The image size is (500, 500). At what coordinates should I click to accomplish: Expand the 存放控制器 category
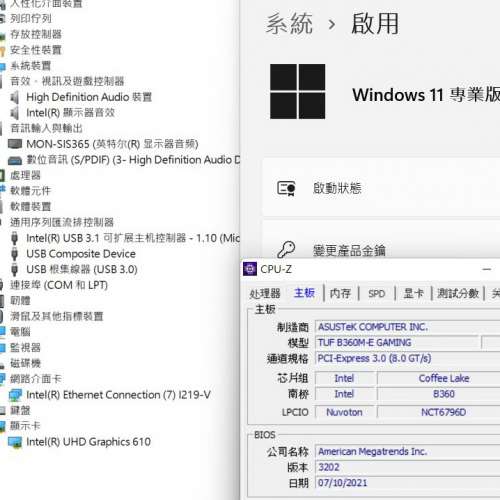[x=36, y=34]
